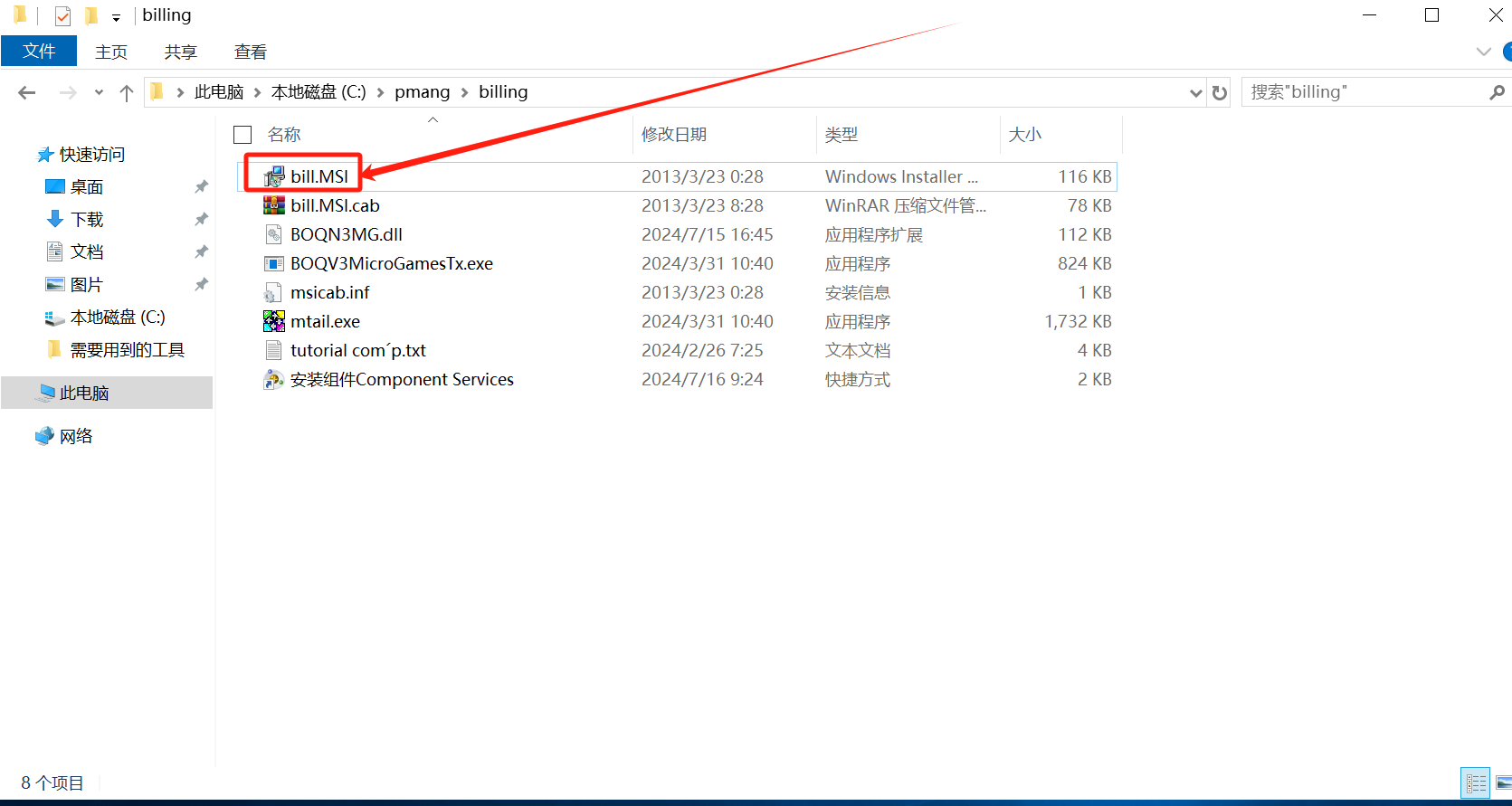Click pmang in the breadcrumb path

[422, 92]
